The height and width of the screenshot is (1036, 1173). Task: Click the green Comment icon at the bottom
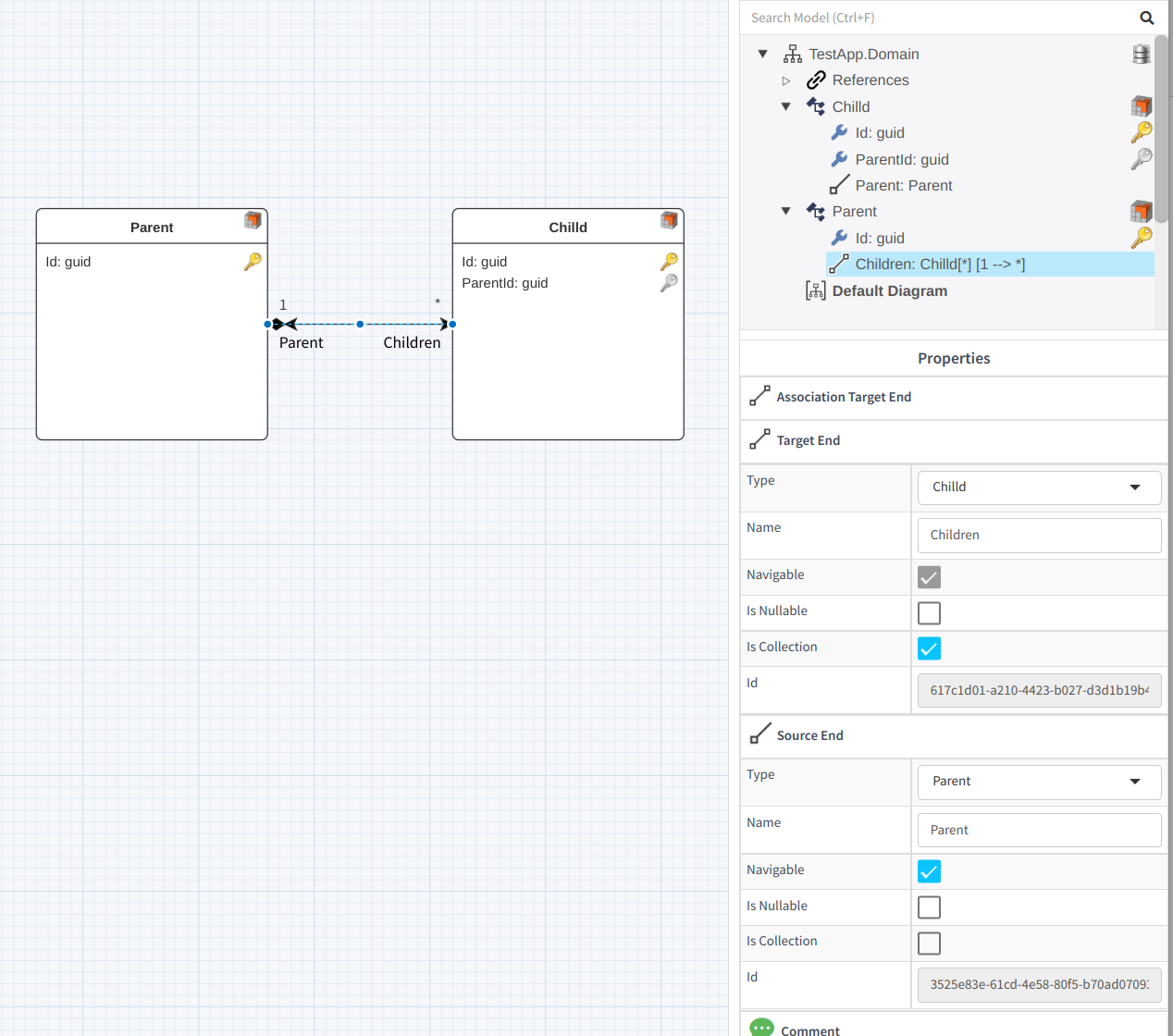pos(760,1027)
